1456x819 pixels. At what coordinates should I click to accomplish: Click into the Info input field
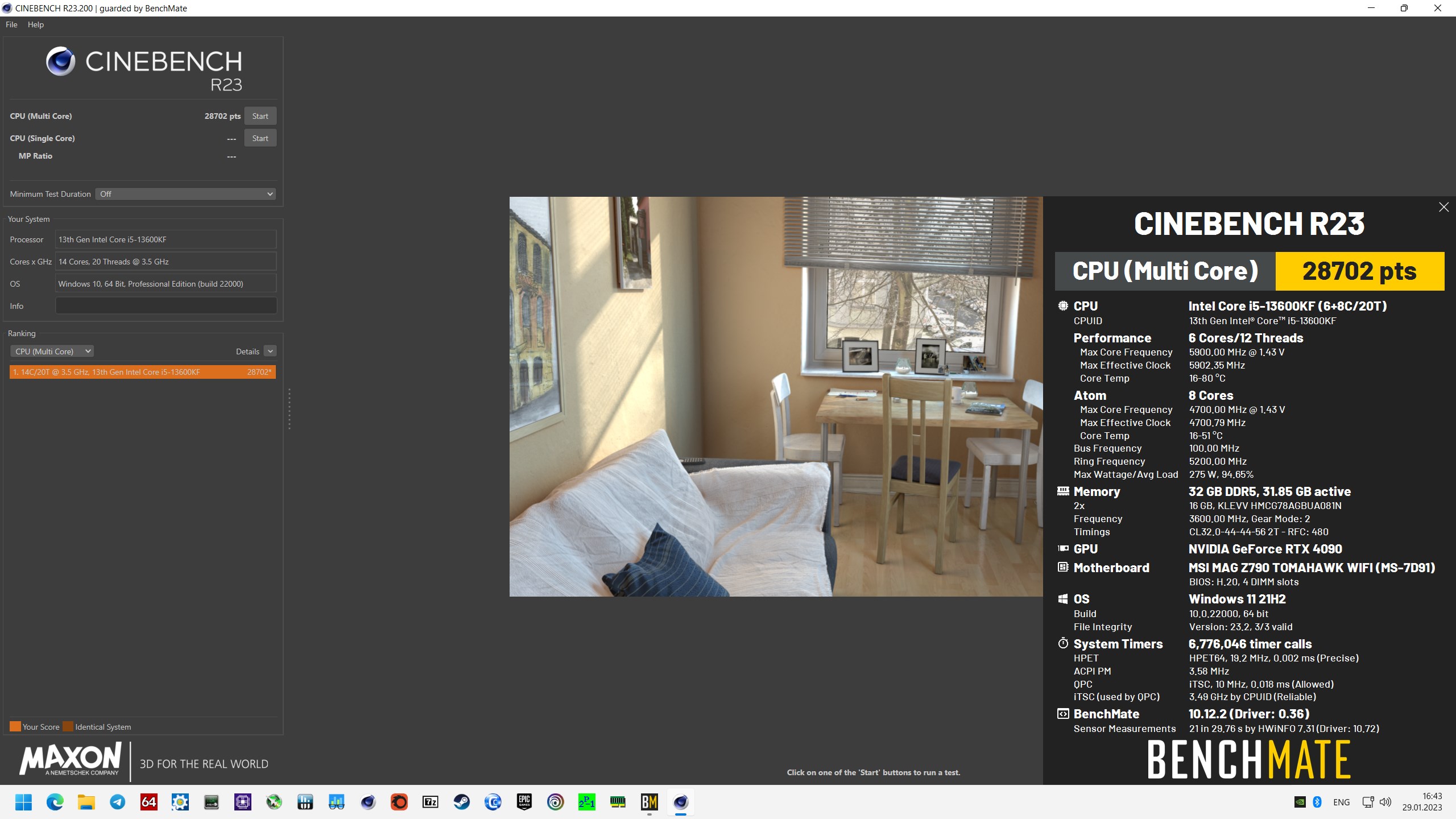[x=166, y=306]
